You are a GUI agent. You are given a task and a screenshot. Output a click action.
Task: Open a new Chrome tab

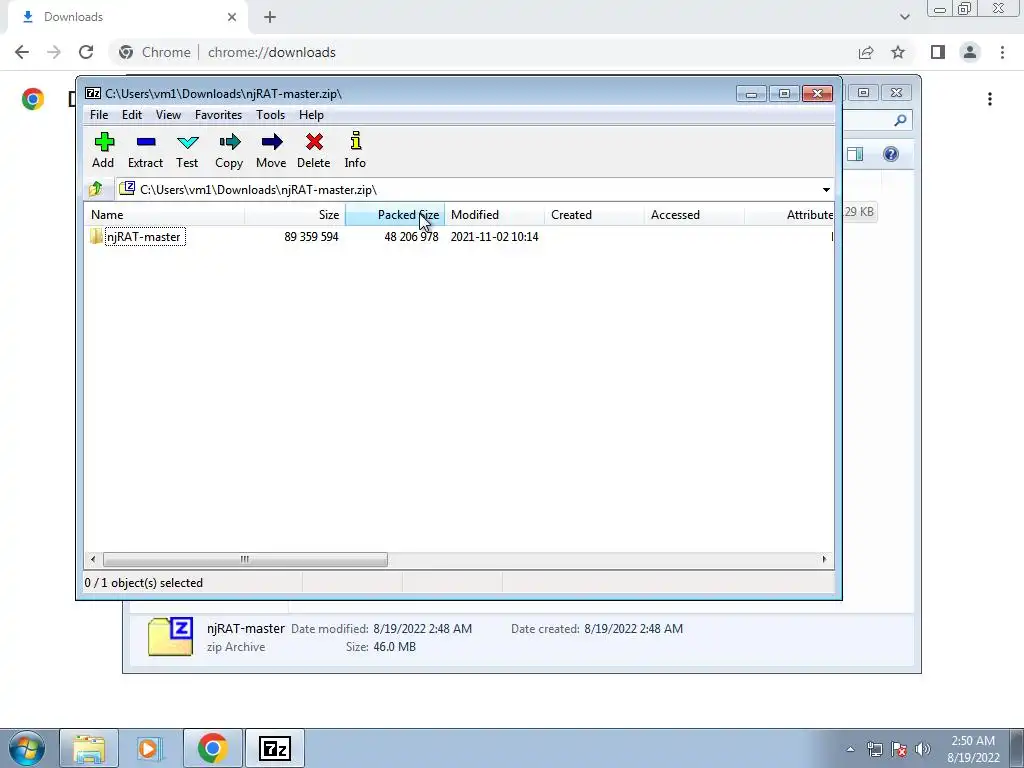(270, 17)
